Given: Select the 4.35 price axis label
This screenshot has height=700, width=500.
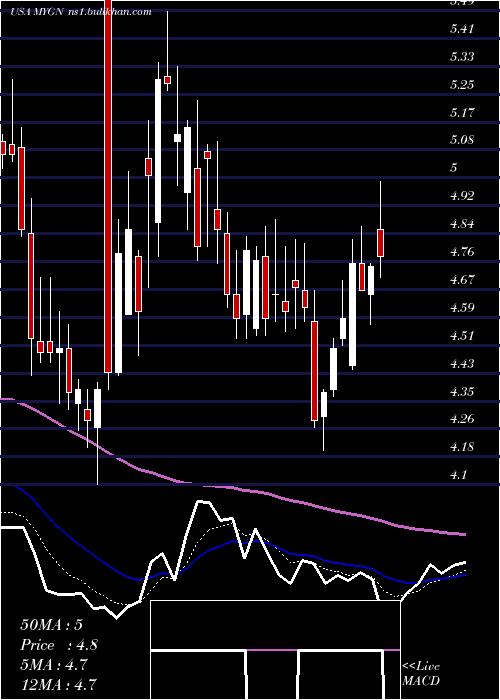Looking at the screenshot, I should click(x=462, y=392).
